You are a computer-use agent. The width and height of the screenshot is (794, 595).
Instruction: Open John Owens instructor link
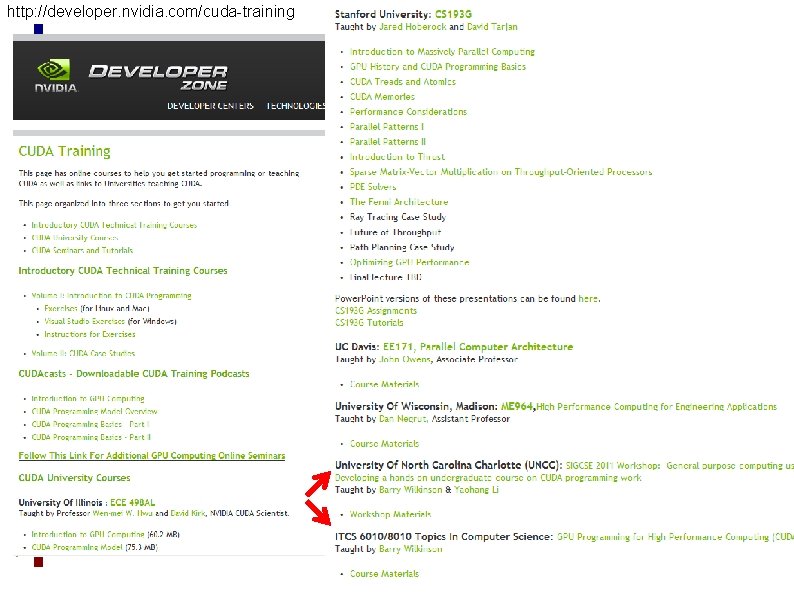pyautogui.click(x=405, y=359)
